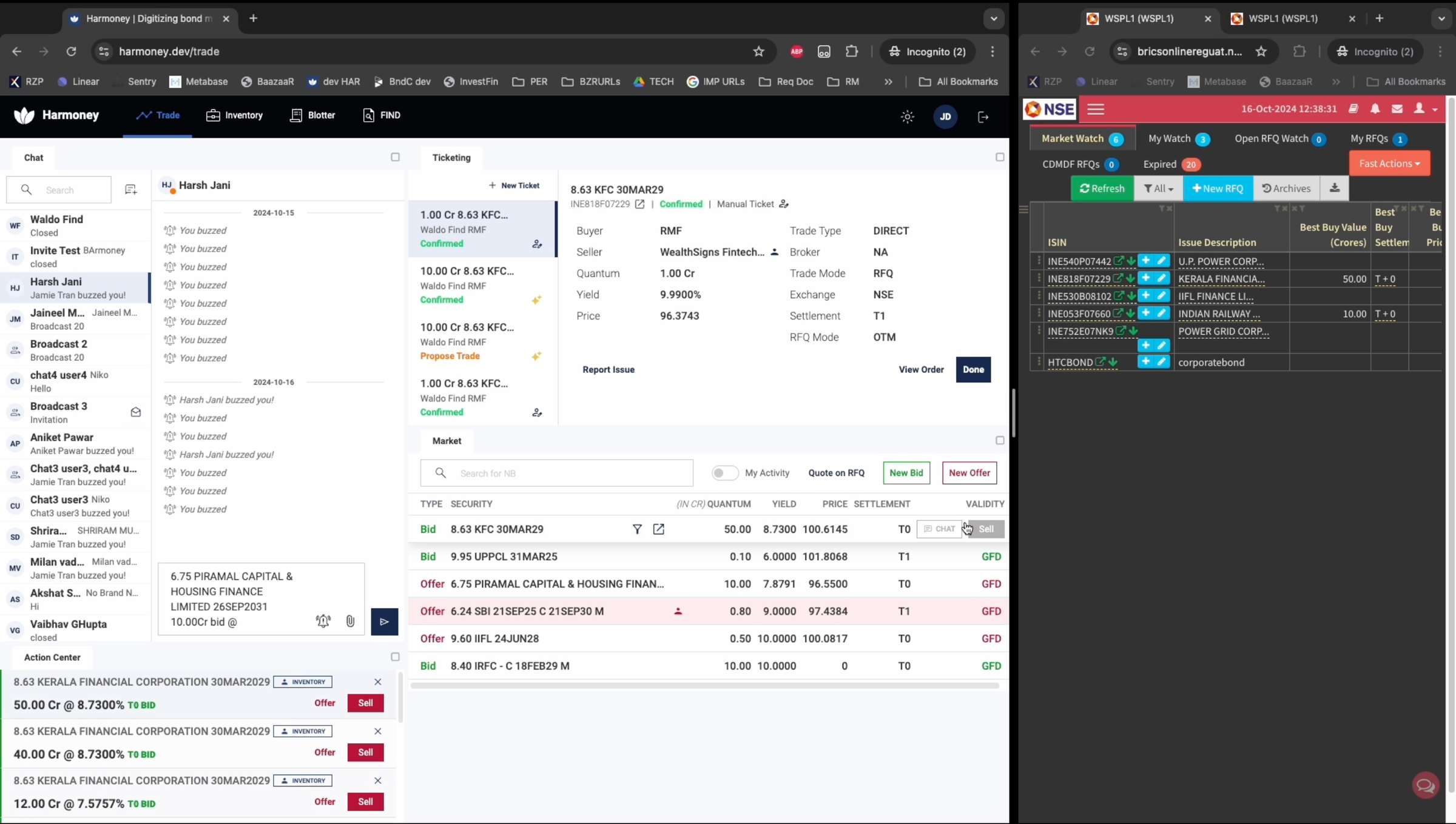Click the NSE hamburger menu icon
Viewport: 1456px width, 824px height.
tap(1095, 109)
